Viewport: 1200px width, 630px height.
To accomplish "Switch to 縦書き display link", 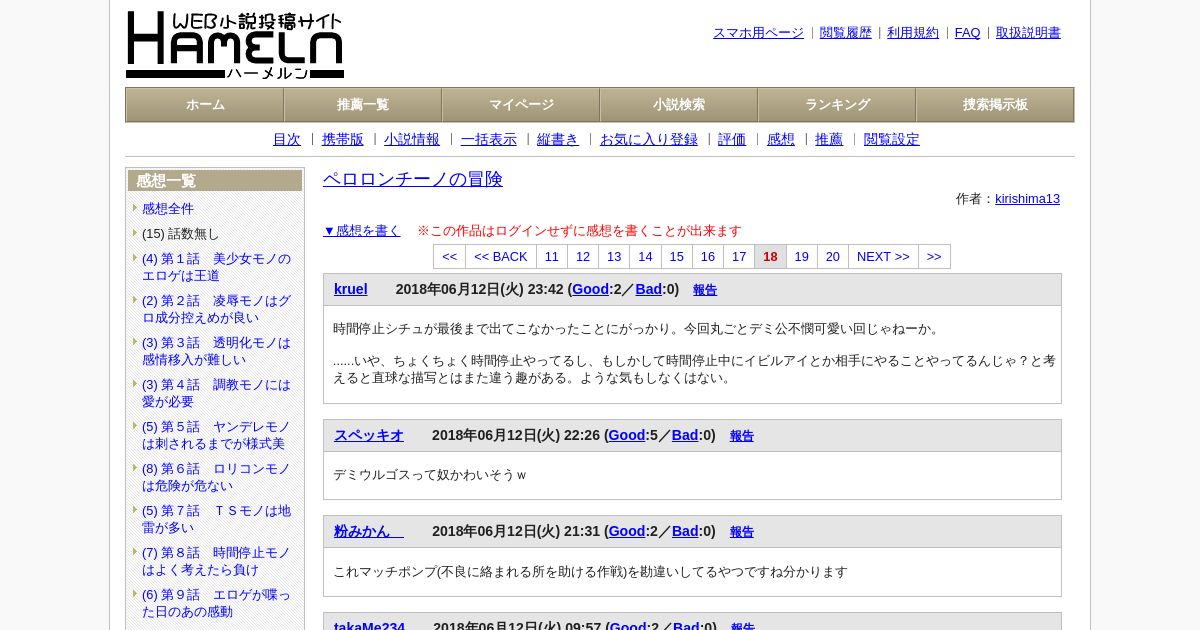I will 558,140.
